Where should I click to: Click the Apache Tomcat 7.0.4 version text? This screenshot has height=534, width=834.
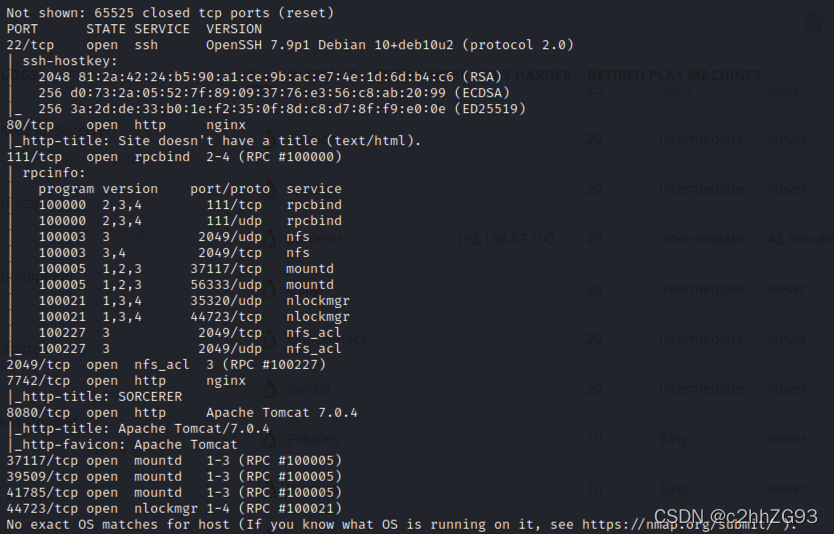point(282,413)
